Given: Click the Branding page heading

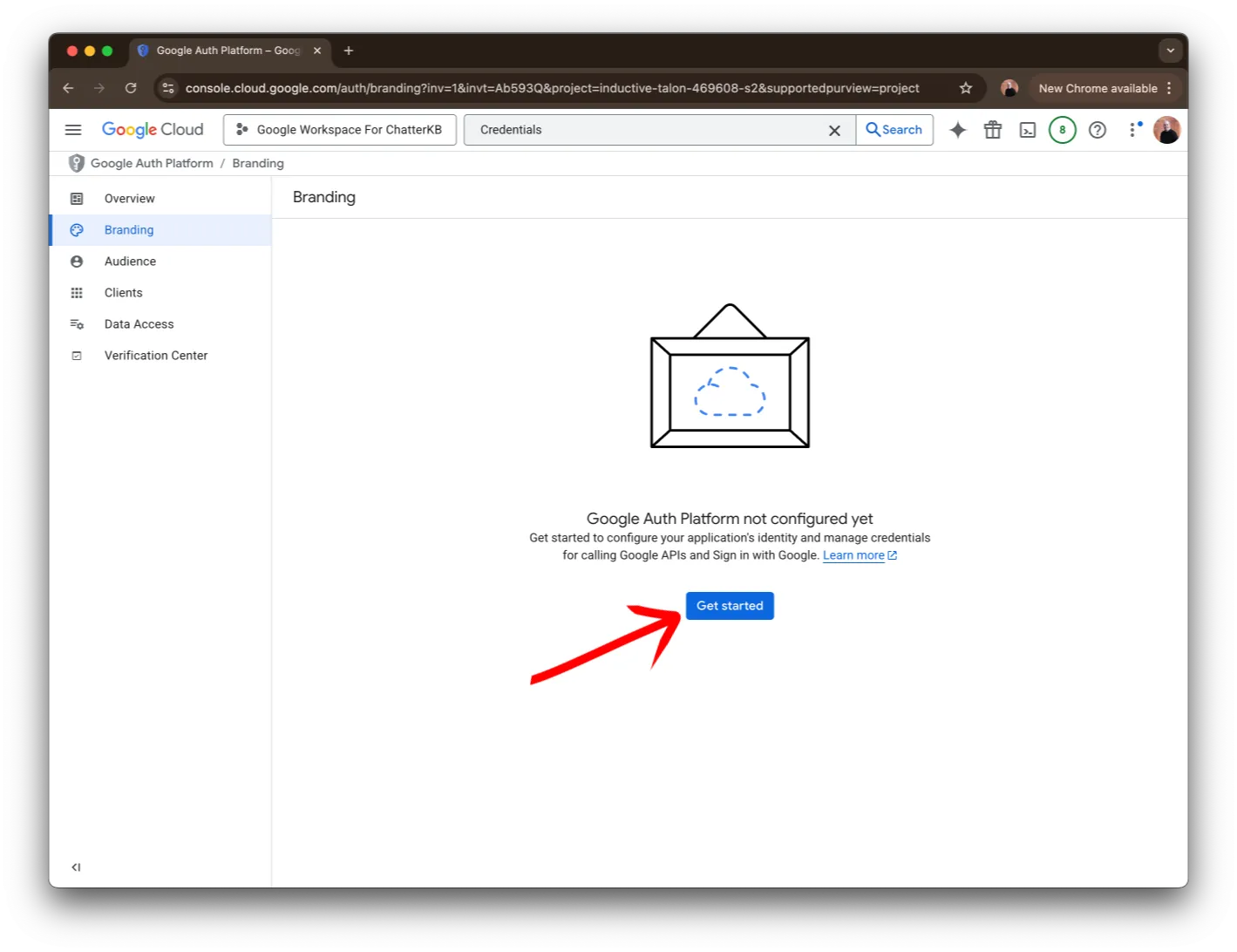Looking at the screenshot, I should 324,197.
